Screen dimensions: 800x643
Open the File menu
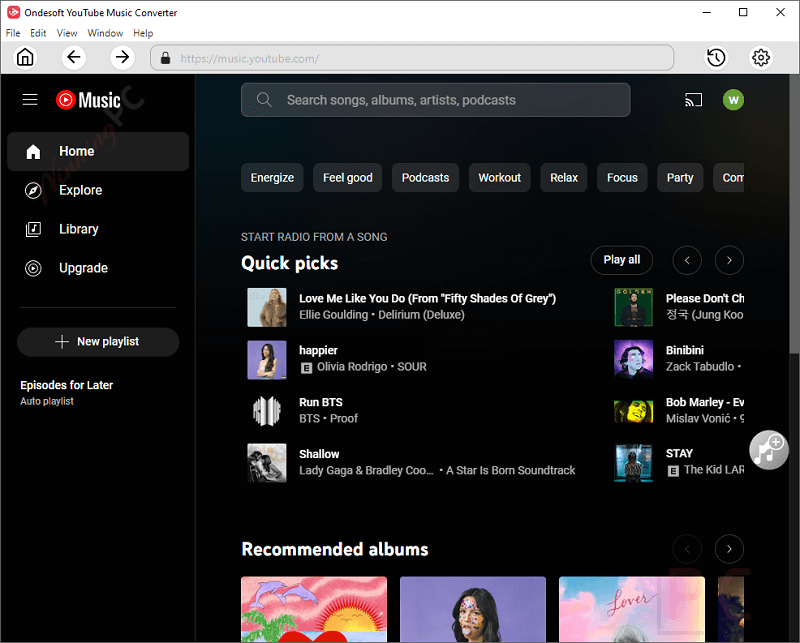[13, 33]
